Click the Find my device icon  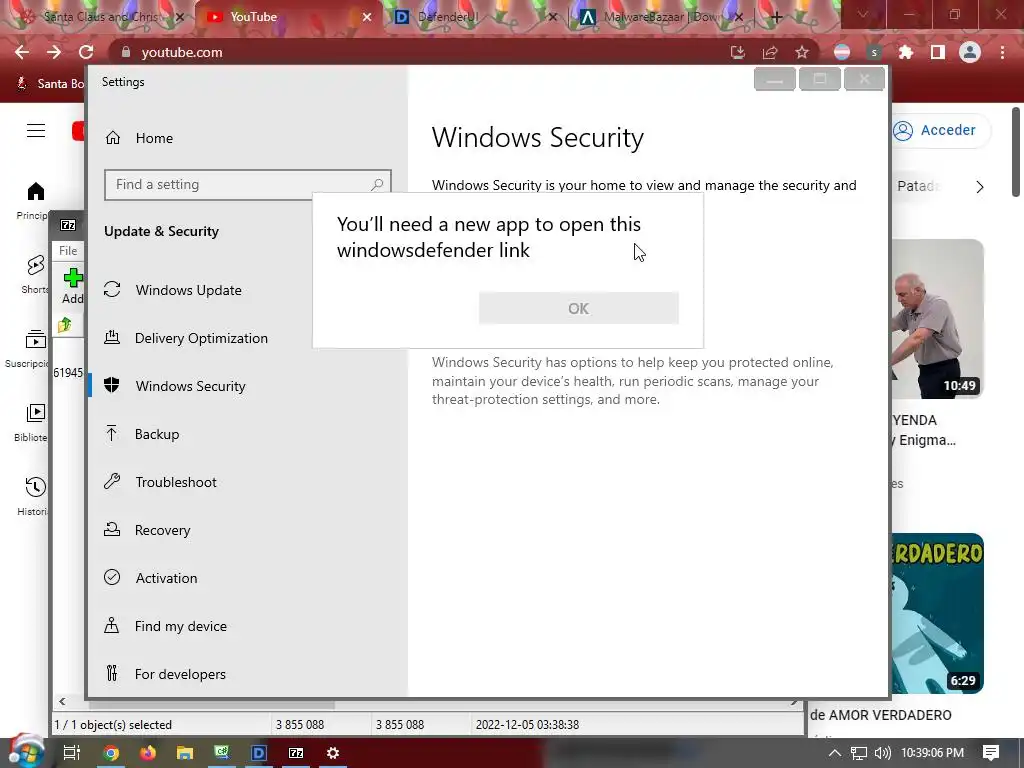pyautogui.click(x=112, y=626)
